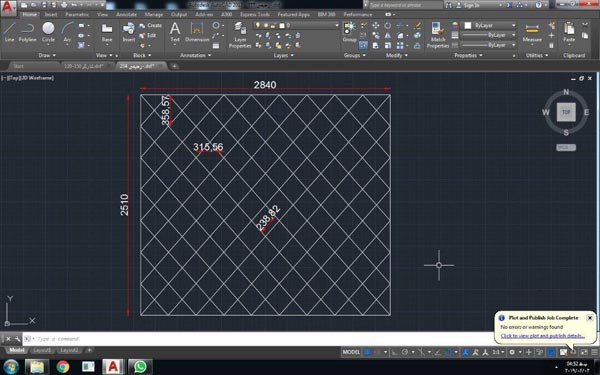Screen dimensions: 600x375
Task: Switch to the Layout1 tab
Action: (42, 351)
